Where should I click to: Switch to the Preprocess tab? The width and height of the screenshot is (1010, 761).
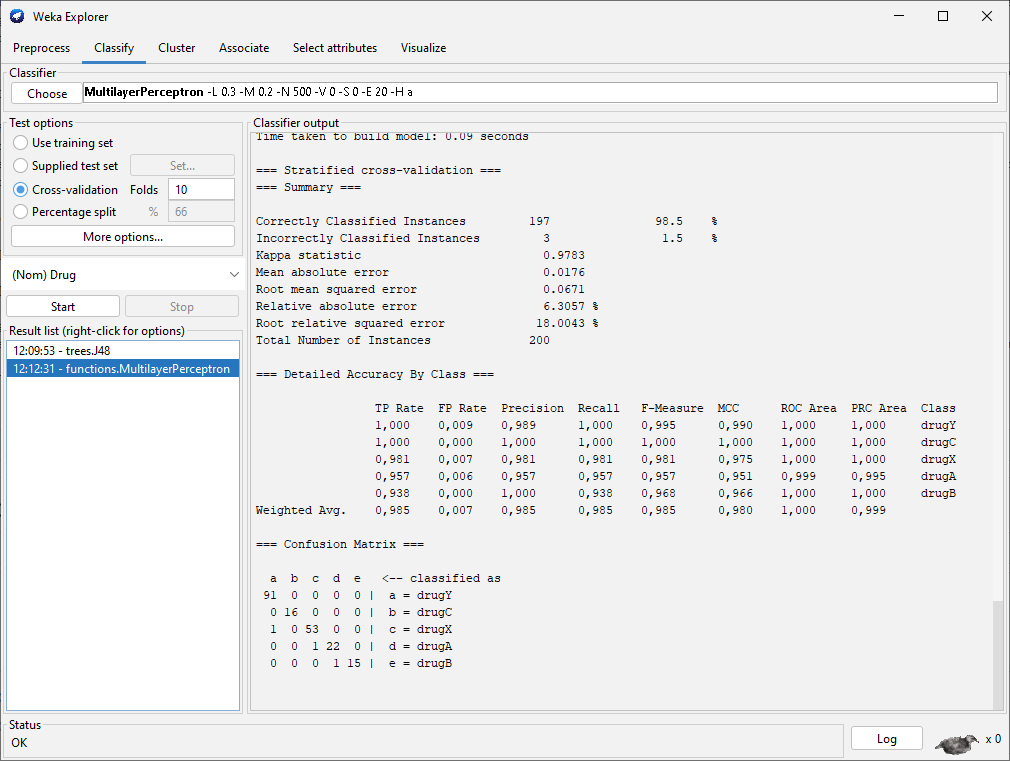pos(41,48)
